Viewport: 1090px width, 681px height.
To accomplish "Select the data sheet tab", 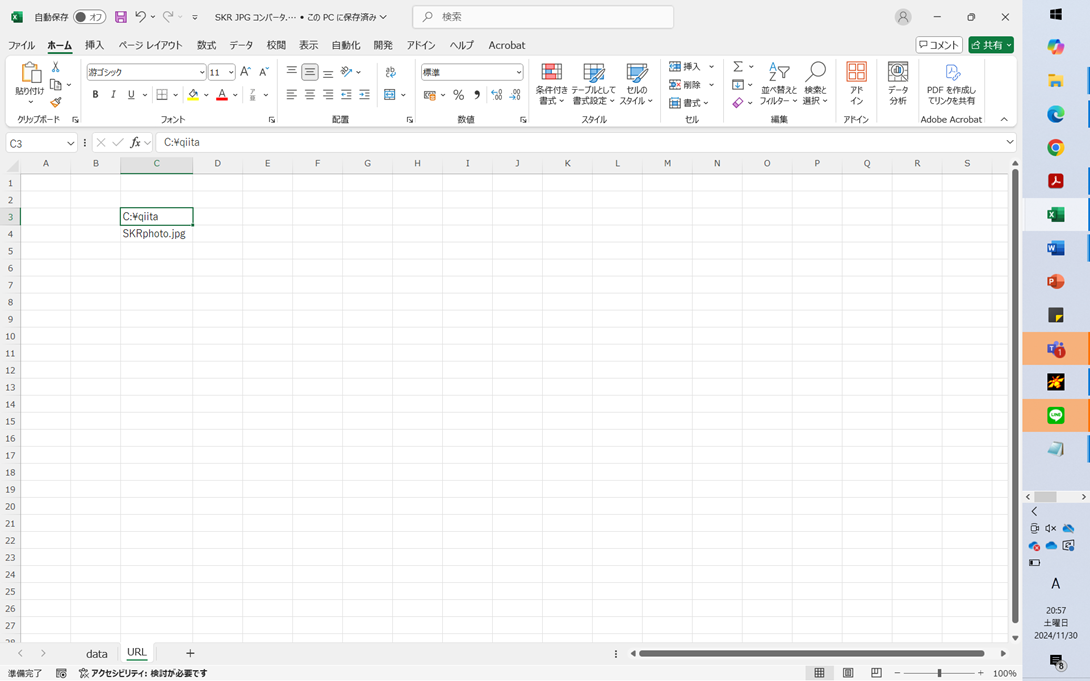I will click(x=97, y=653).
